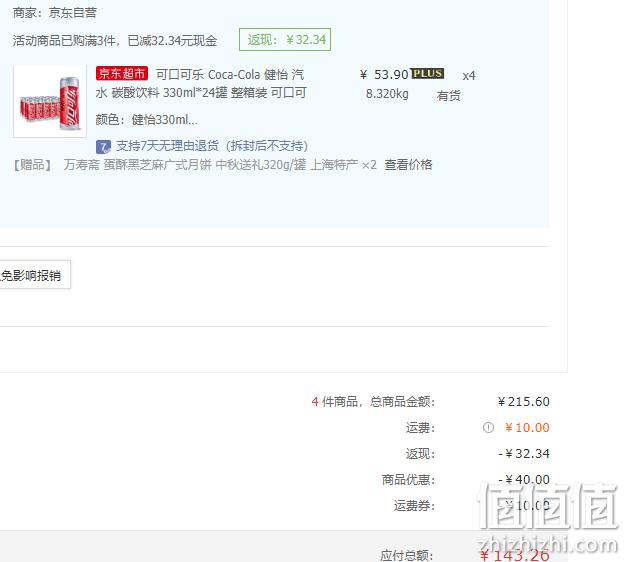
Task: Select the ¥53.90 unit price text
Action: pos(383,74)
